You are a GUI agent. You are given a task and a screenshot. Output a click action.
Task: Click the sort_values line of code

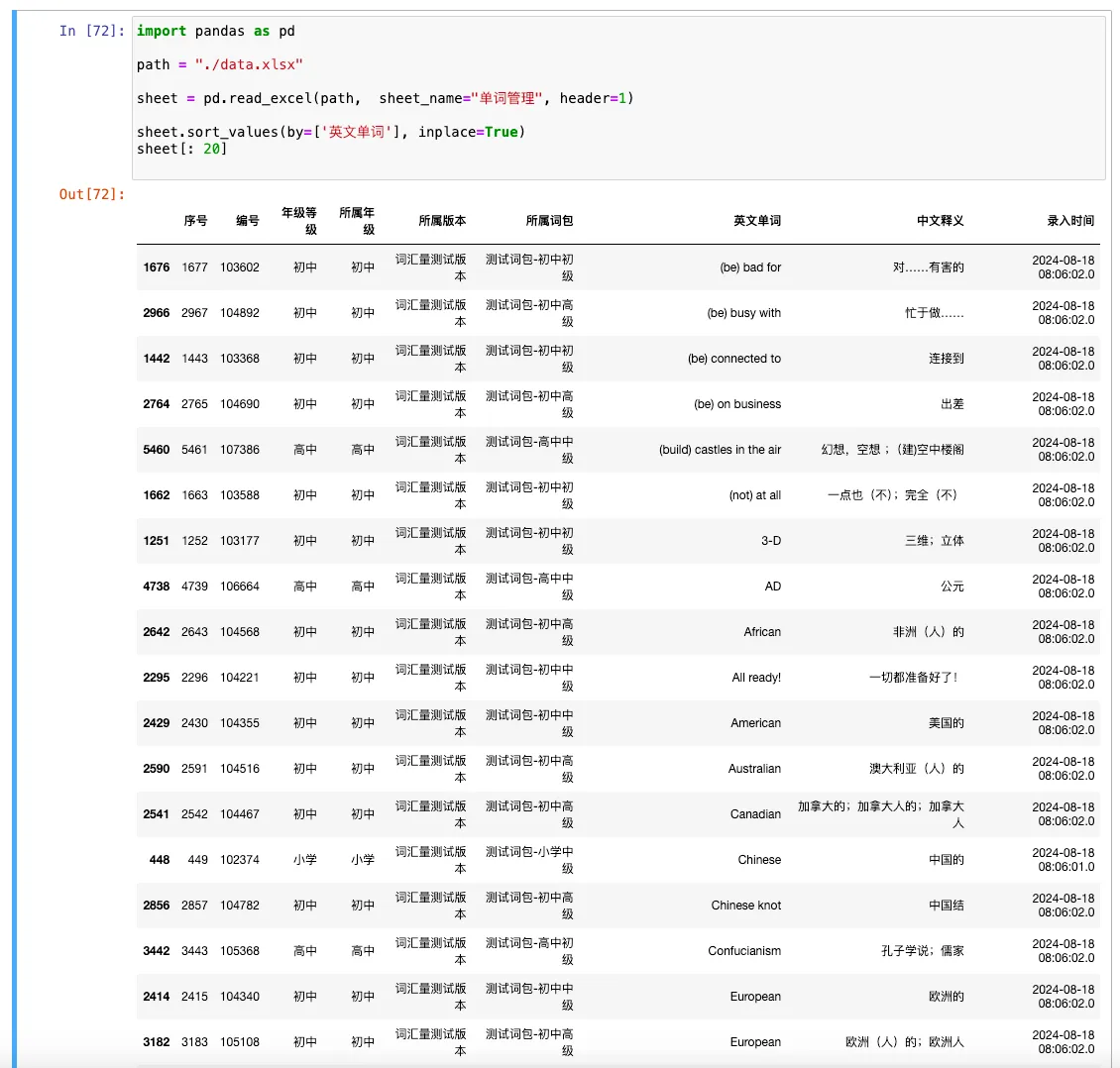point(331,132)
